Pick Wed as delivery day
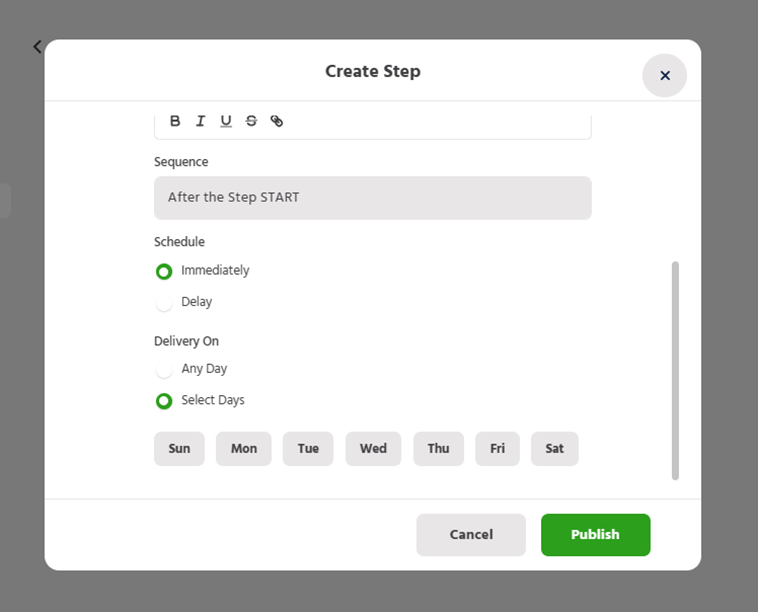This screenshot has height=612, width=758. (x=373, y=449)
